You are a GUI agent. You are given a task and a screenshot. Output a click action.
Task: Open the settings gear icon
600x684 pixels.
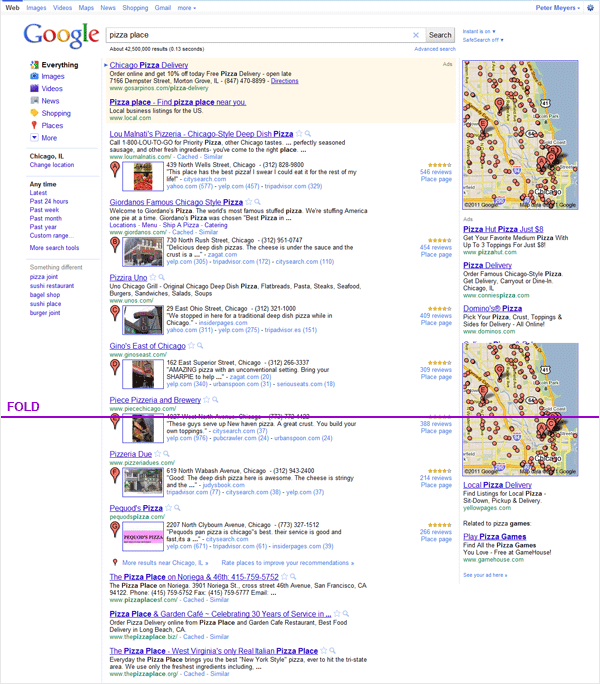coord(590,8)
